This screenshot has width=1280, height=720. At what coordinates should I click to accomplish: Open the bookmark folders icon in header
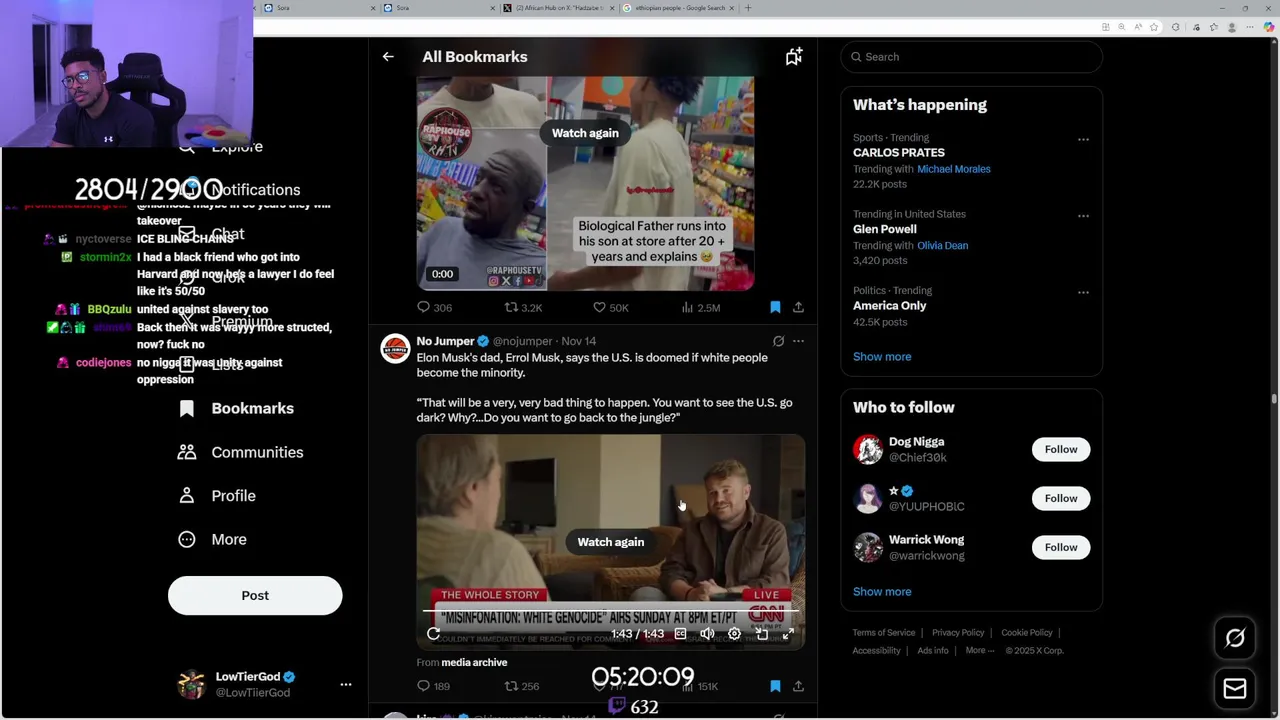(x=793, y=57)
